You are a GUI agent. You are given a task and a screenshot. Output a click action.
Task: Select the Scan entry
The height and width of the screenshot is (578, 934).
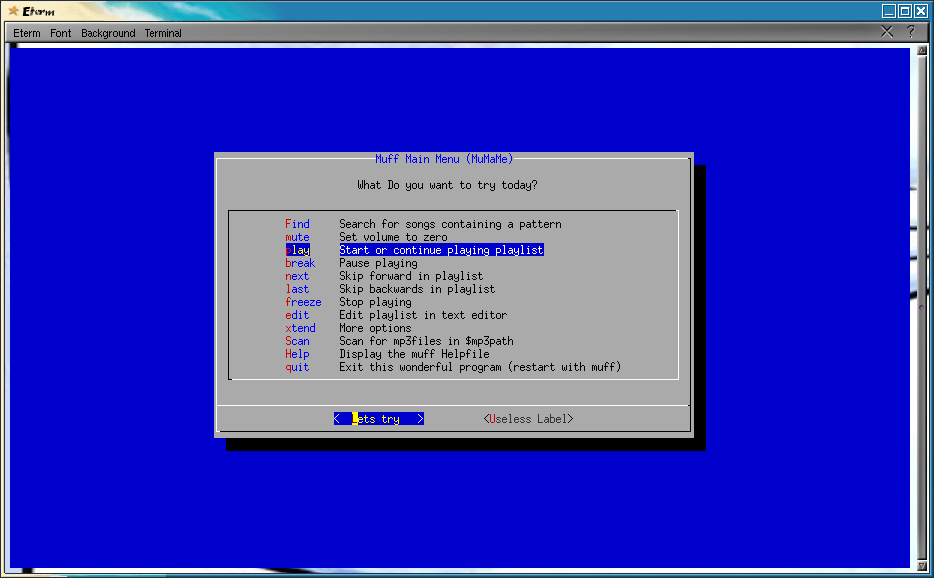(297, 341)
